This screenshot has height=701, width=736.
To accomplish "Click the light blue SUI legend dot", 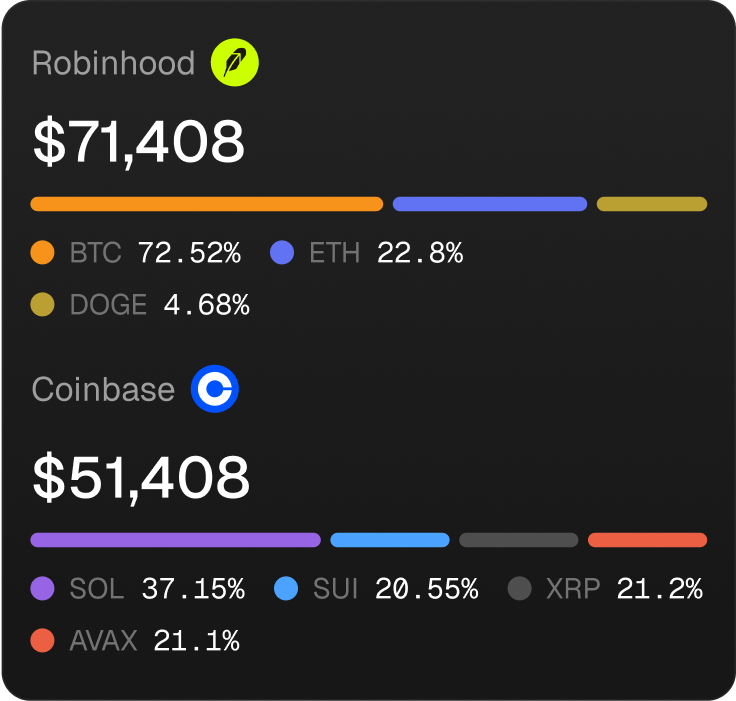I will pyautogui.click(x=286, y=589).
